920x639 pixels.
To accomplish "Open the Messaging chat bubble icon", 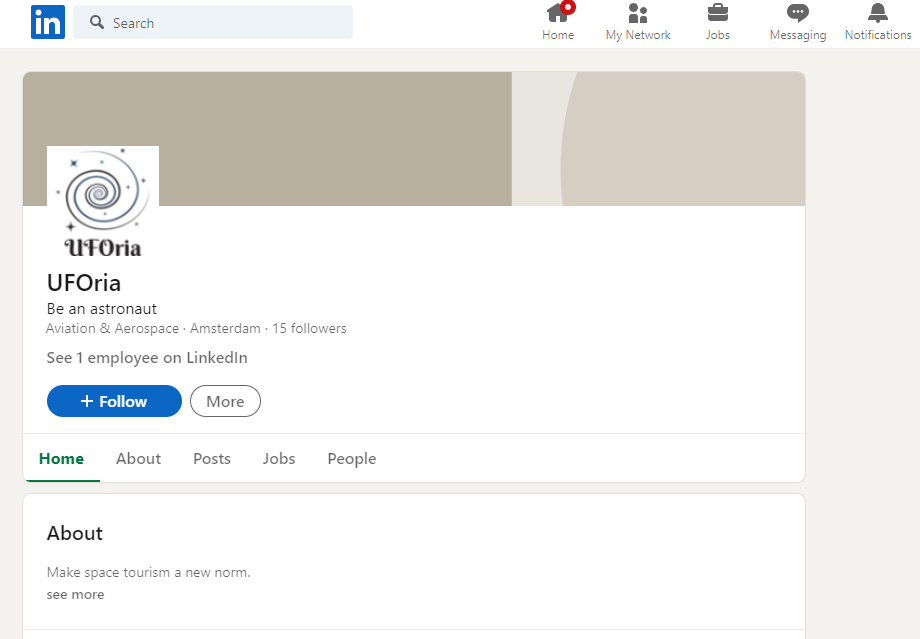I will 797,12.
